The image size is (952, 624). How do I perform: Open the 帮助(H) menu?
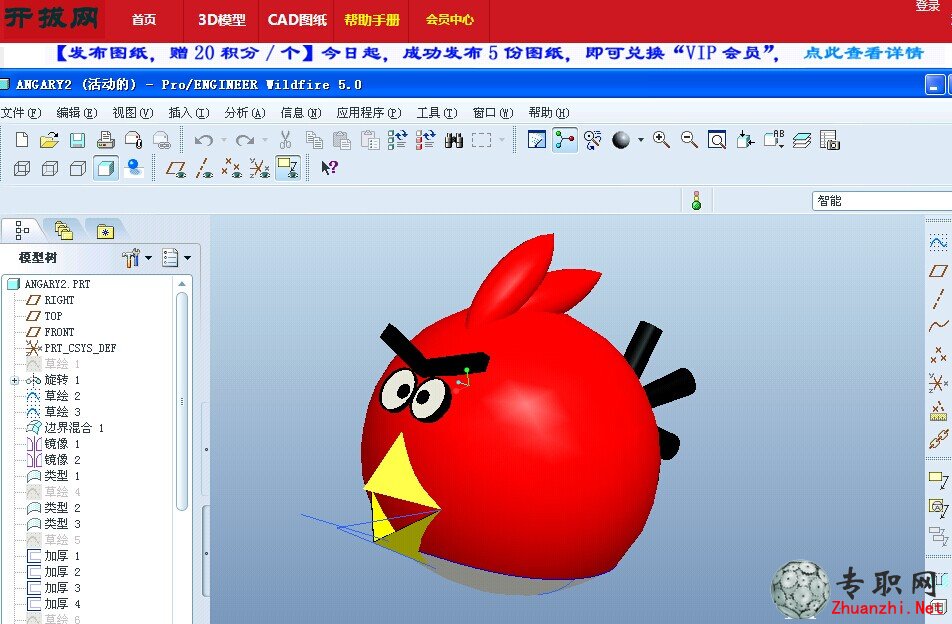pos(549,113)
